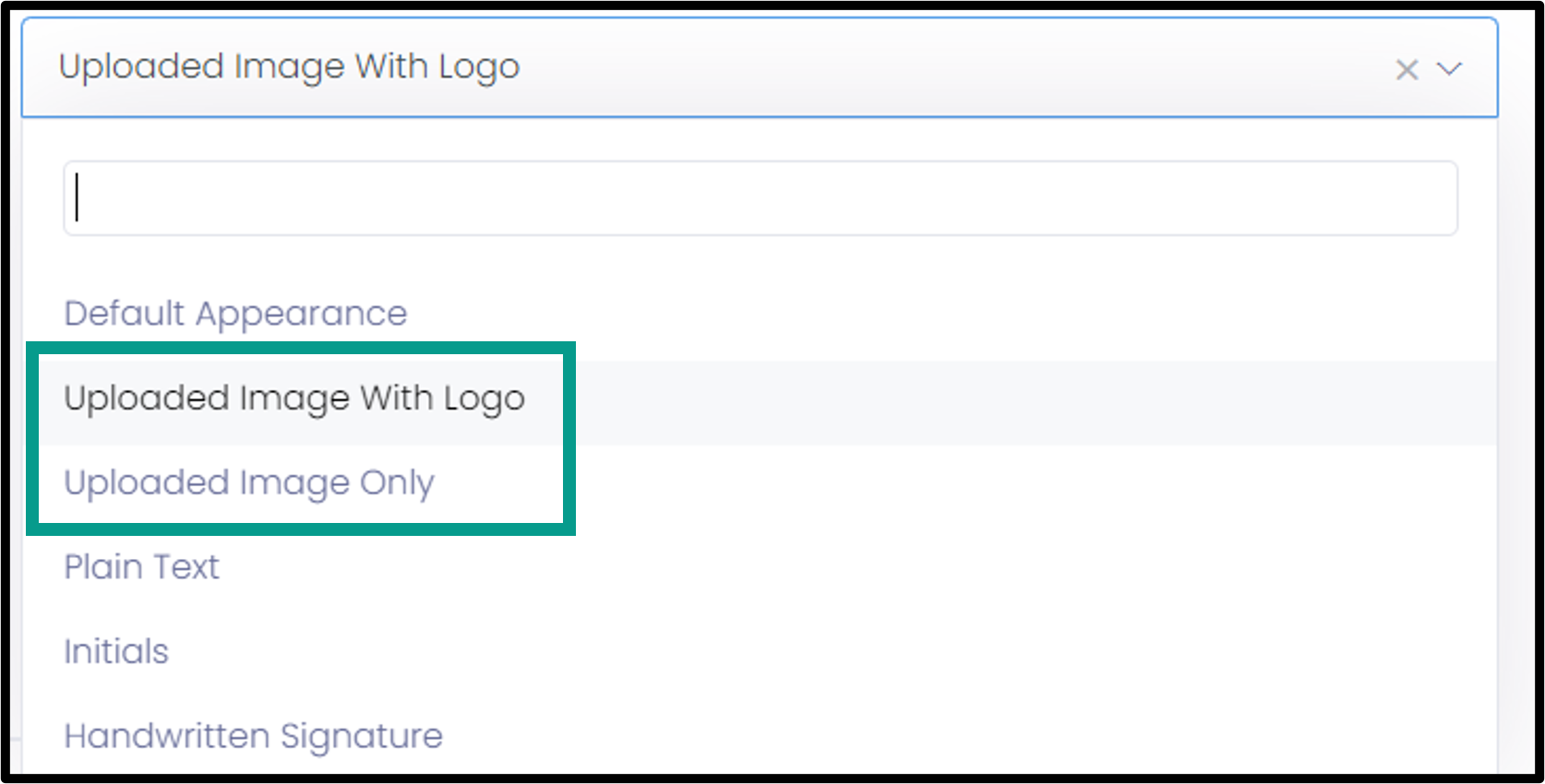Pick Uploaded Image Only in the highlighted box
This screenshot has height=784, width=1545.
(249, 483)
